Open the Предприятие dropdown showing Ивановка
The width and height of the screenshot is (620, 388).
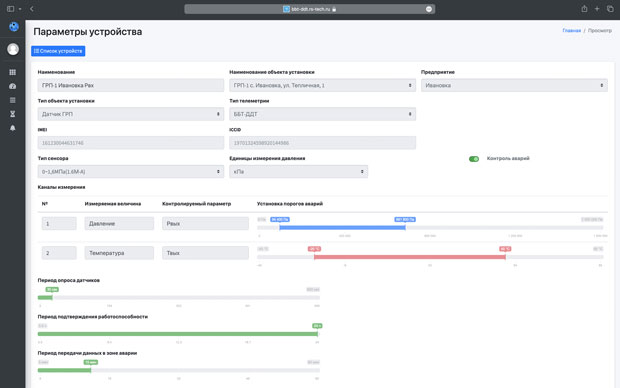(x=514, y=85)
